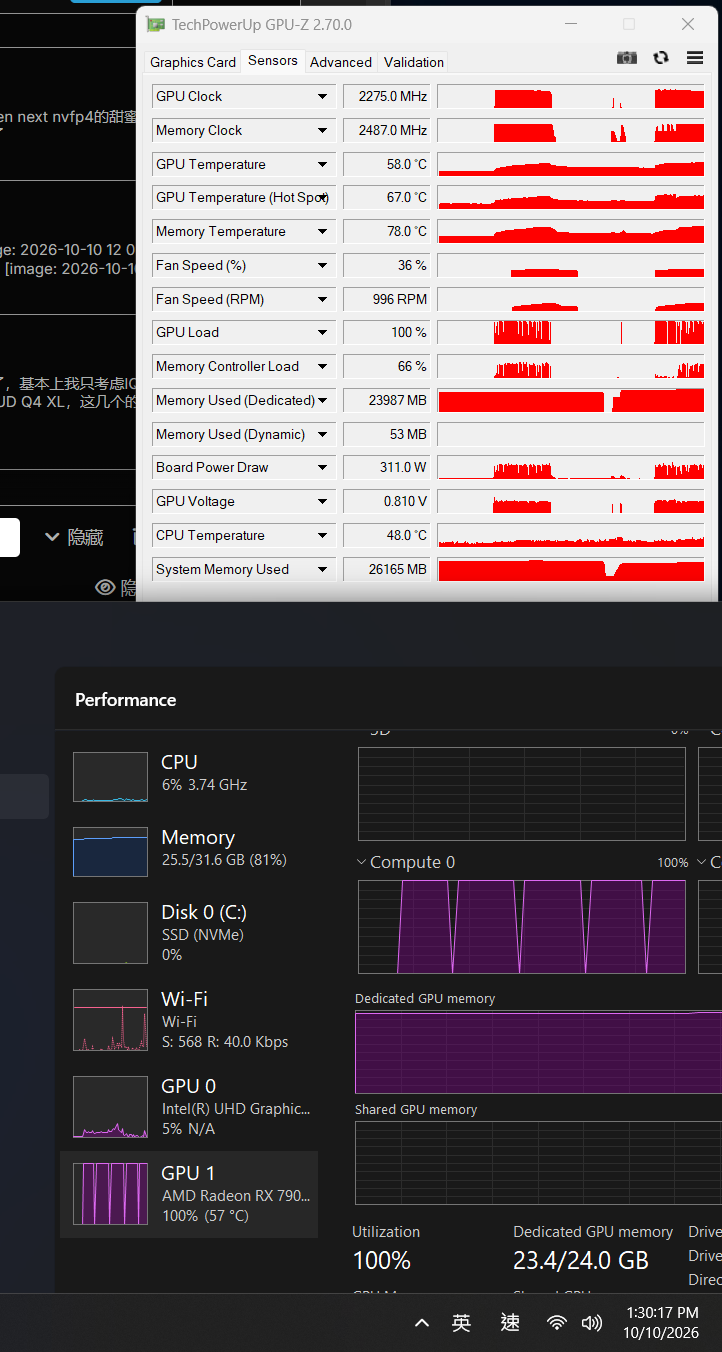
Task: Click the GPU-Z title bar app icon
Action: (x=155, y=24)
